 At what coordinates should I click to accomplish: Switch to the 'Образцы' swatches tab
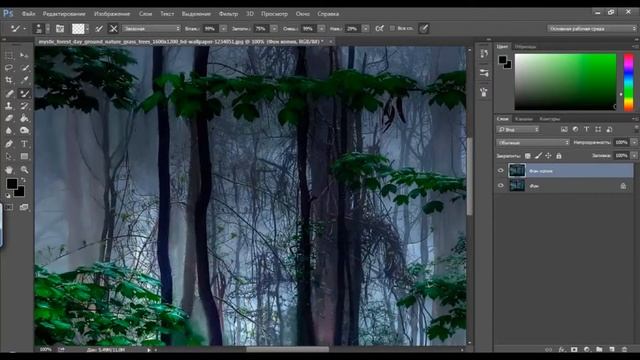(525, 47)
